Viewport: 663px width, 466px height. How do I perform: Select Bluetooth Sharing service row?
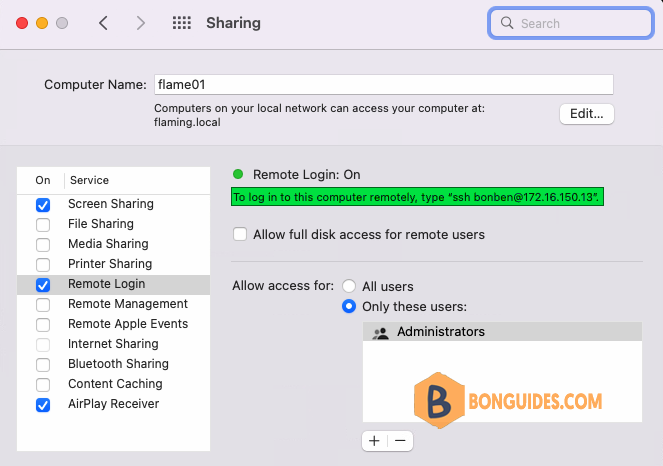click(x=113, y=364)
